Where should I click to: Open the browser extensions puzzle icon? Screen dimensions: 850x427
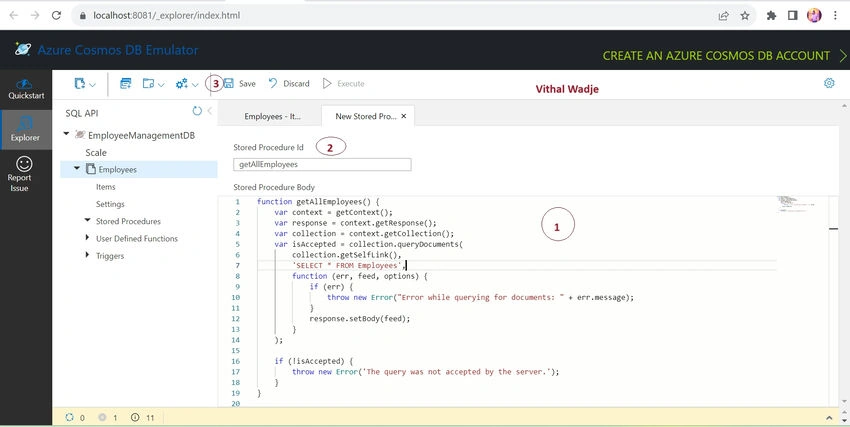coord(771,16)
